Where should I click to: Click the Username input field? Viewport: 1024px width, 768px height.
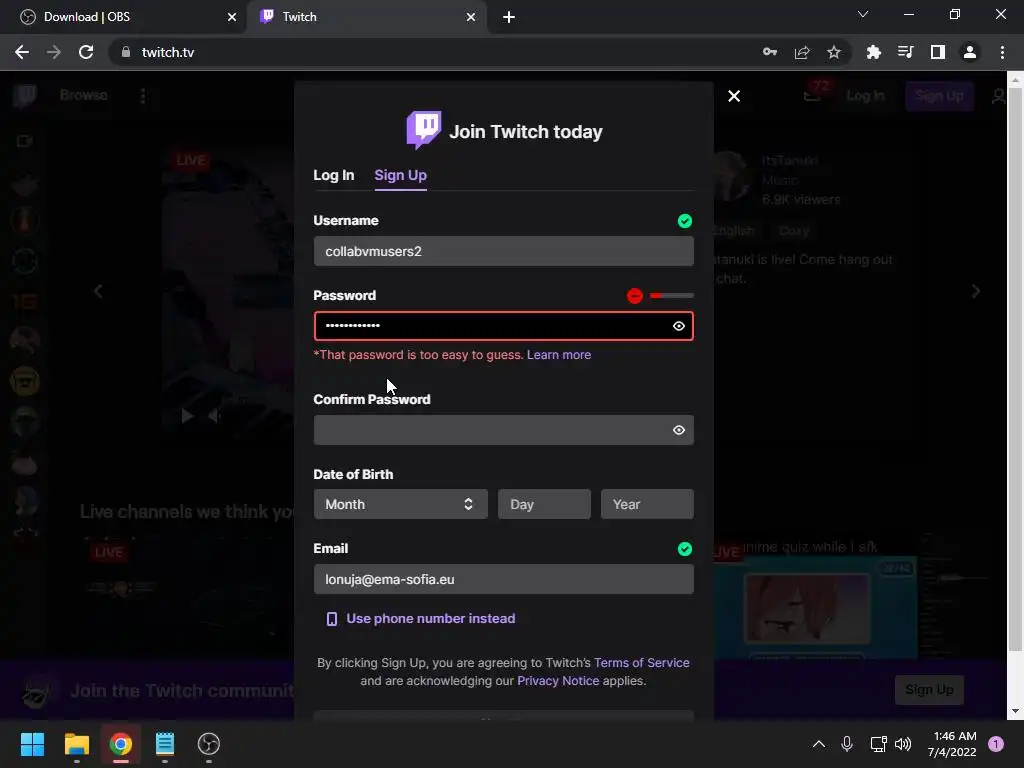click(504, 251)
